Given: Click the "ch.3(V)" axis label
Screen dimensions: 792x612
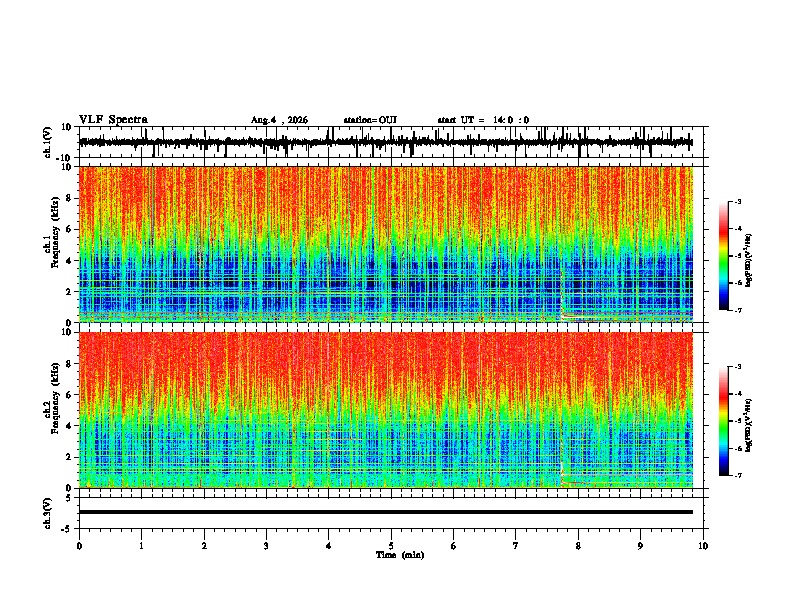Looking at the screenshot, I should (48, 513).
